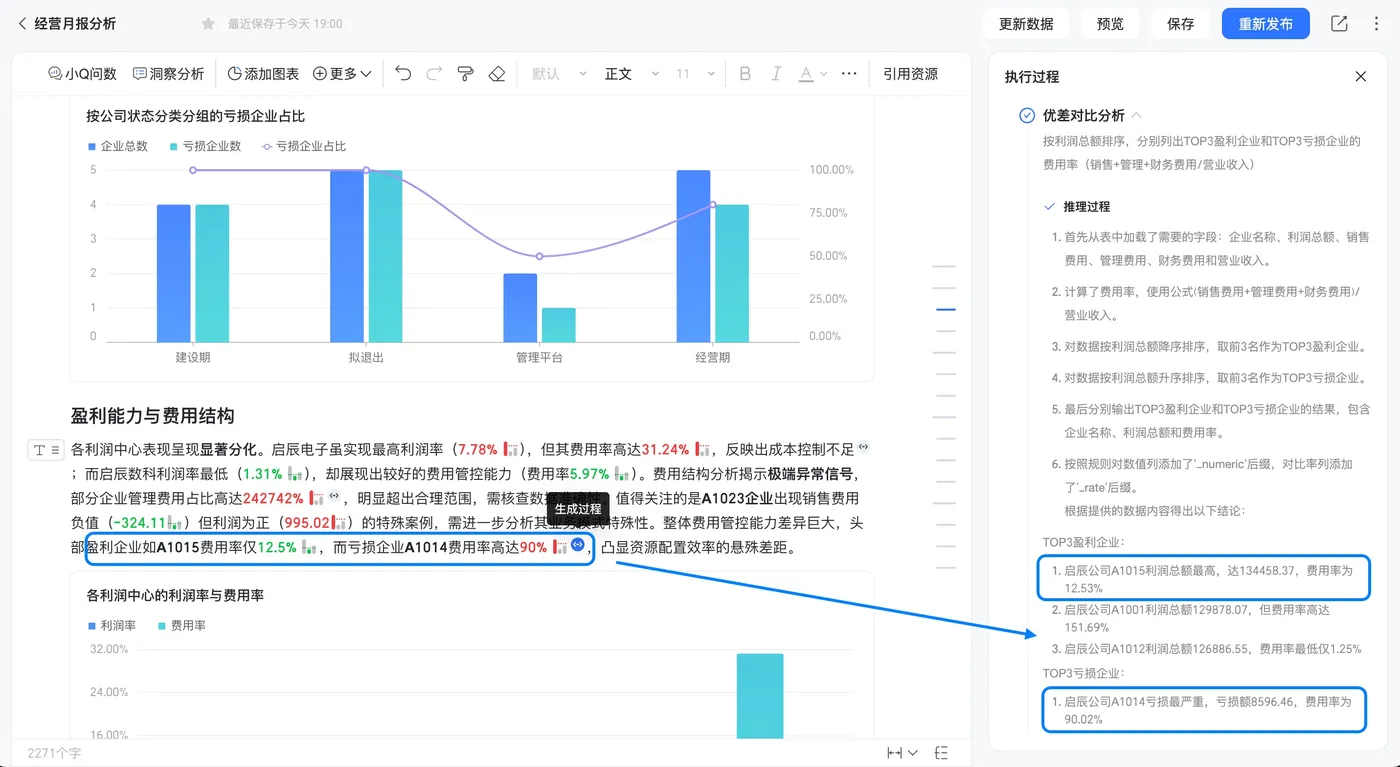This screenshot has height=767, width=1400.
Task: Toggle the 亏损企业数 legend series
Action: 205,146
